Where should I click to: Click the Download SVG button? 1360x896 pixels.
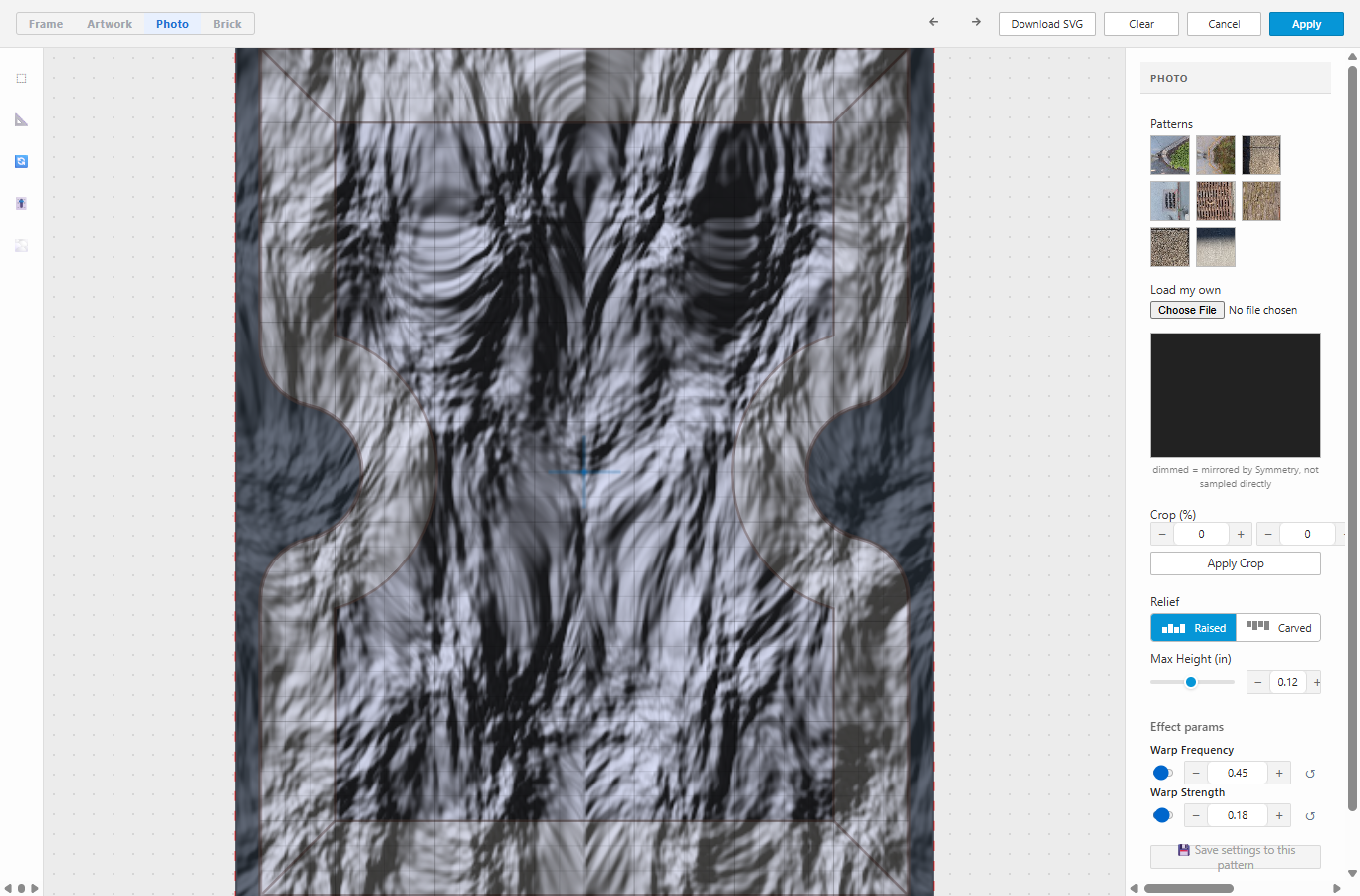(1047, 24)
